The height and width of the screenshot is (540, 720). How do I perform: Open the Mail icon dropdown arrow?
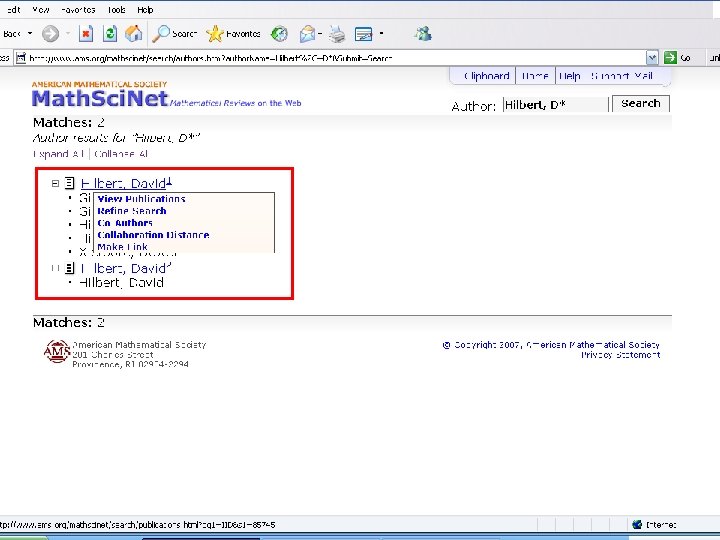pyautogui.click(x=320, y=34)
